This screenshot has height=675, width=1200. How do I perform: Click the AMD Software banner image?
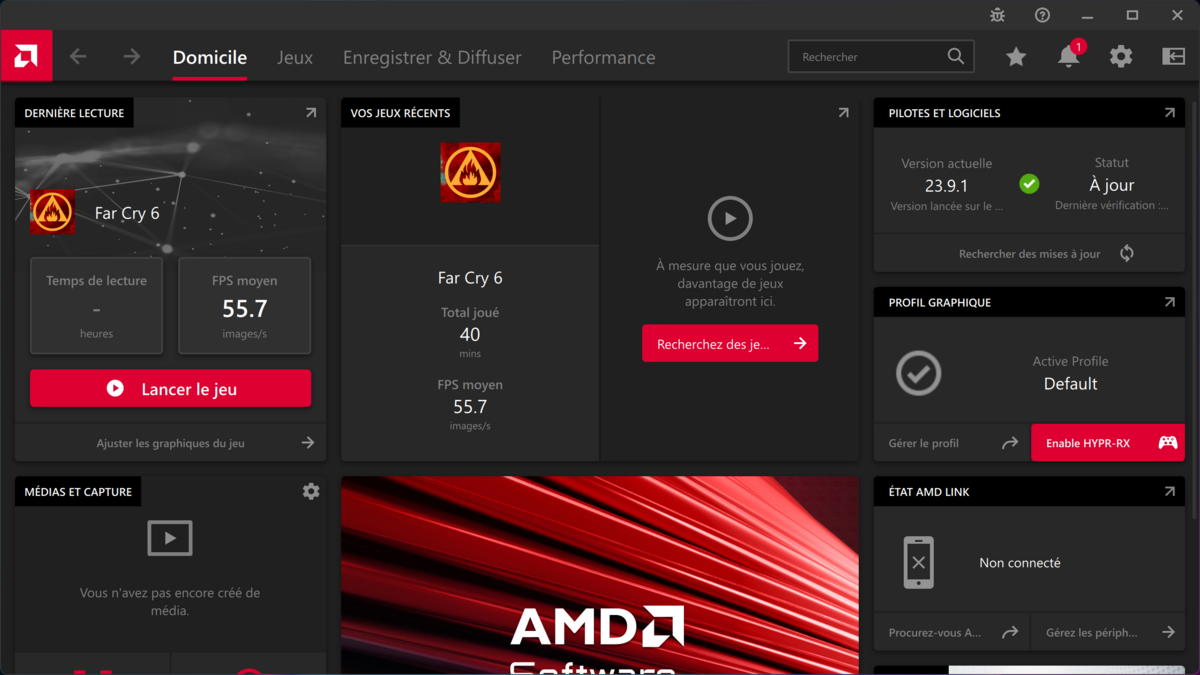point(600,575)
